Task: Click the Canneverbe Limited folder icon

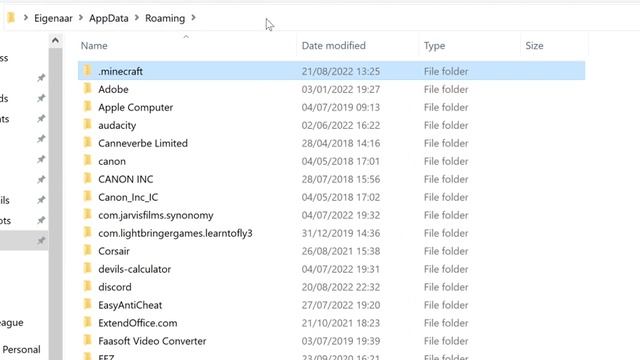Action: pos(87,142)
